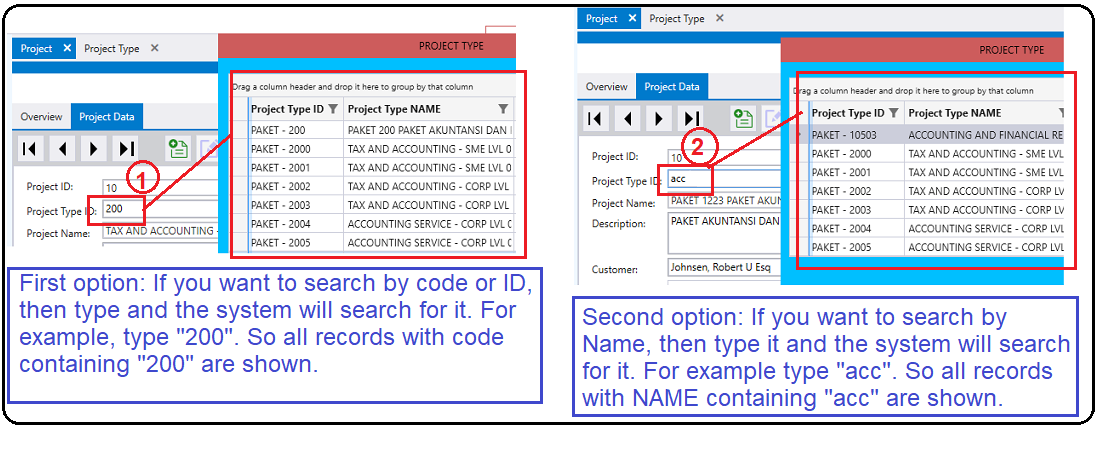
Task: Open Project Type ID column filter, left grid
Action: coord(333,109)
